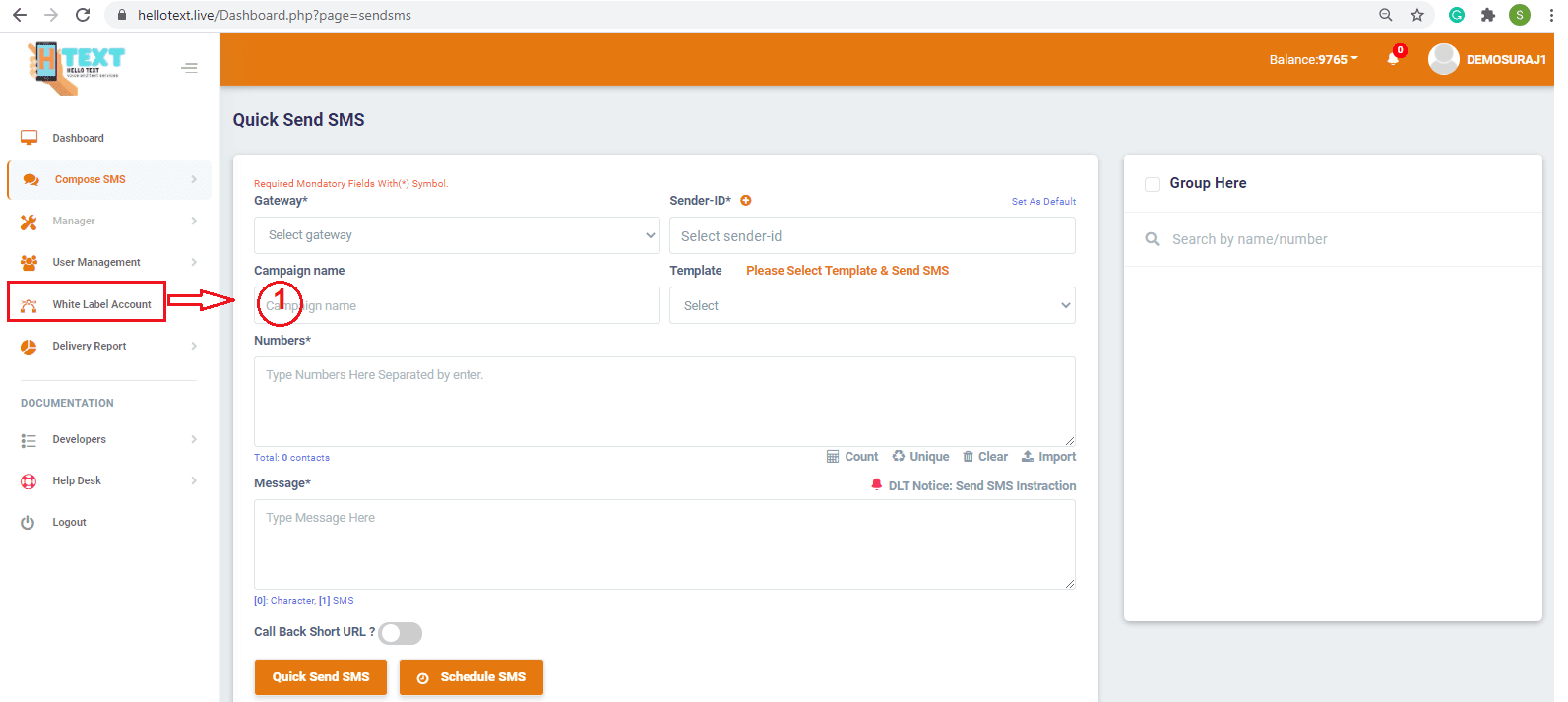Click the Count calculator icon

[833, 457]
